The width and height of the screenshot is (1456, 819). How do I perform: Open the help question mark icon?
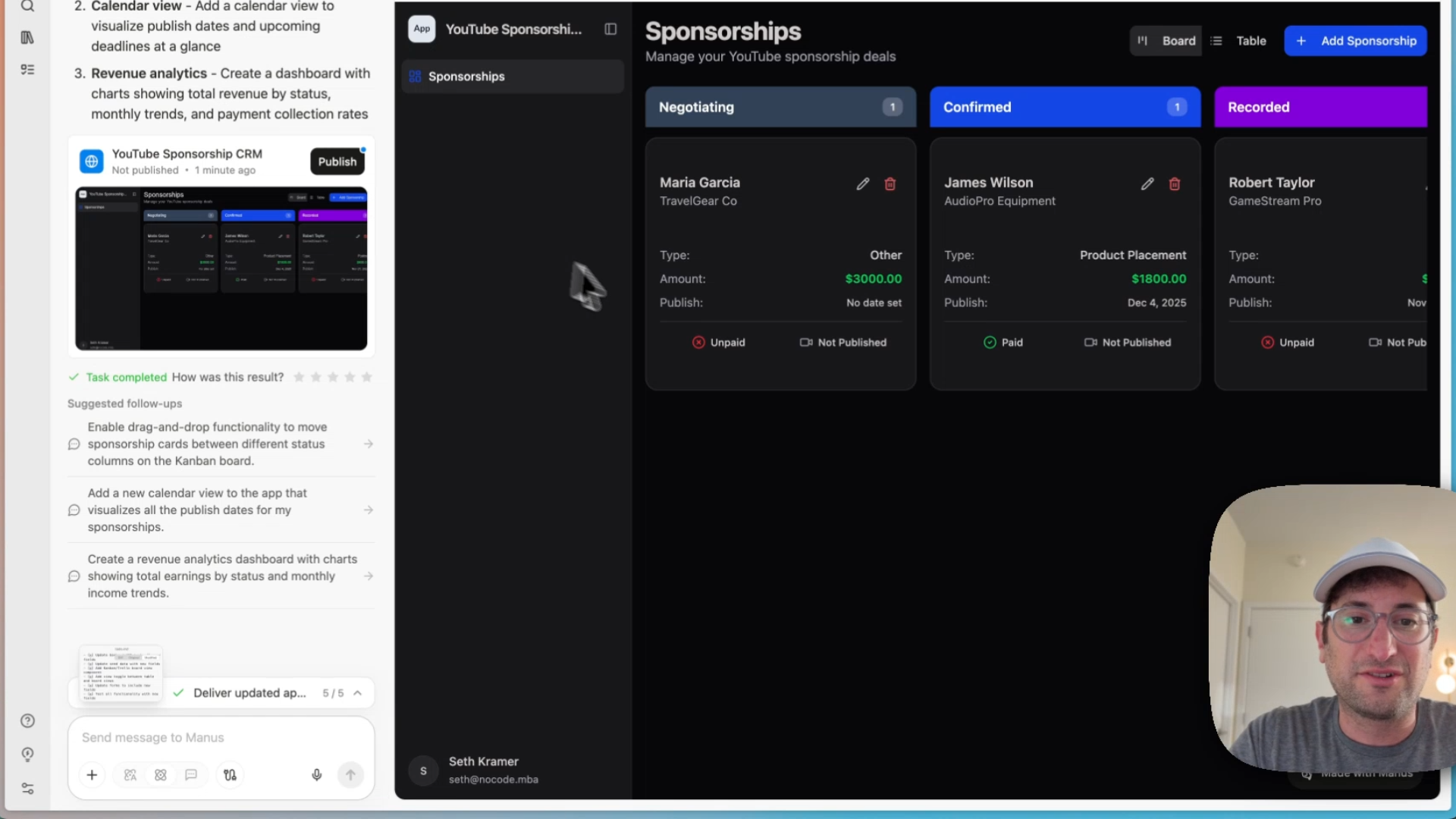tap(27, 721)
